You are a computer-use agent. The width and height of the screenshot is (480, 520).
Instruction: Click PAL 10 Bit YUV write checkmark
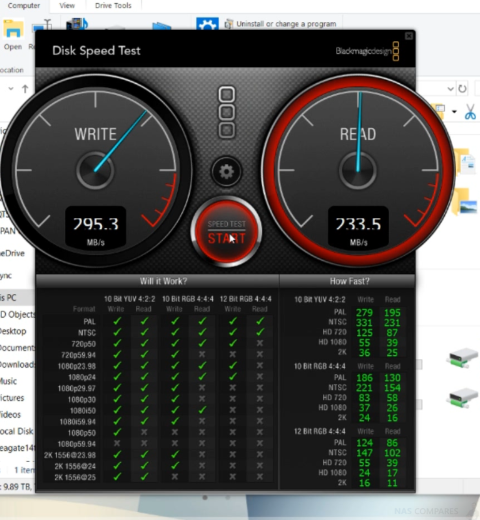(117, 321)
